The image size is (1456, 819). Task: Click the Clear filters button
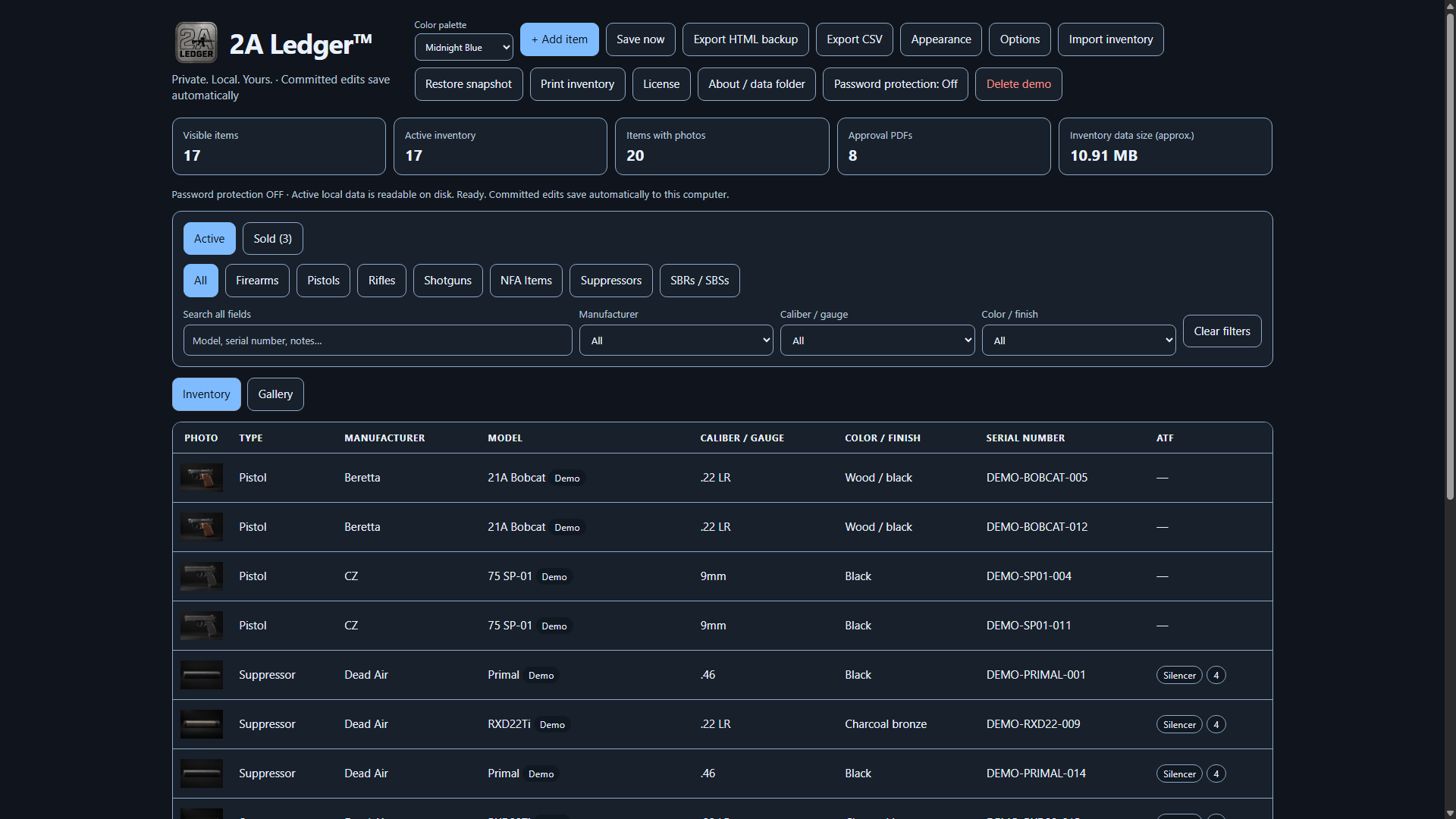(1222, 331)
